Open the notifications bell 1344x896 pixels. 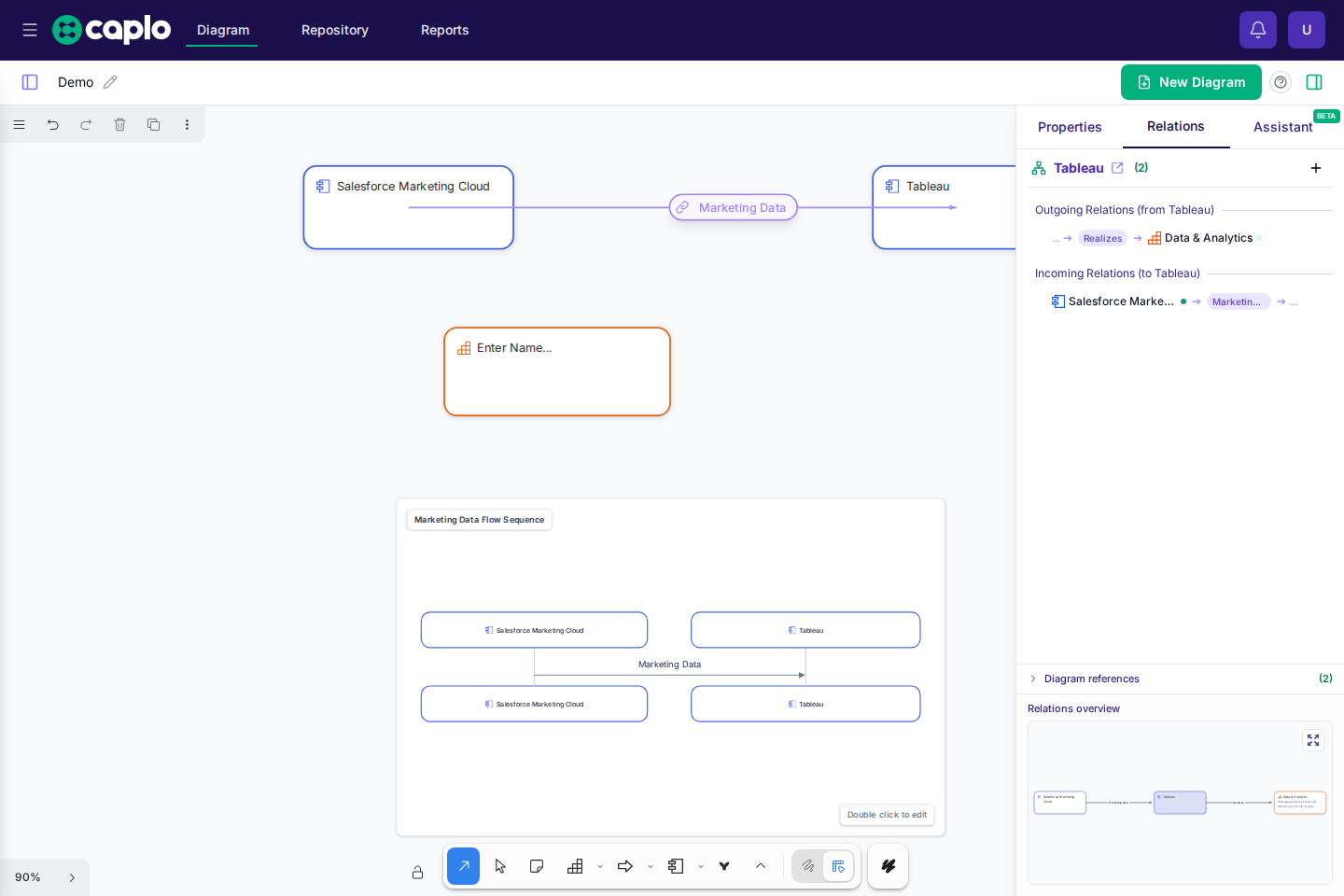(1258, 30)
